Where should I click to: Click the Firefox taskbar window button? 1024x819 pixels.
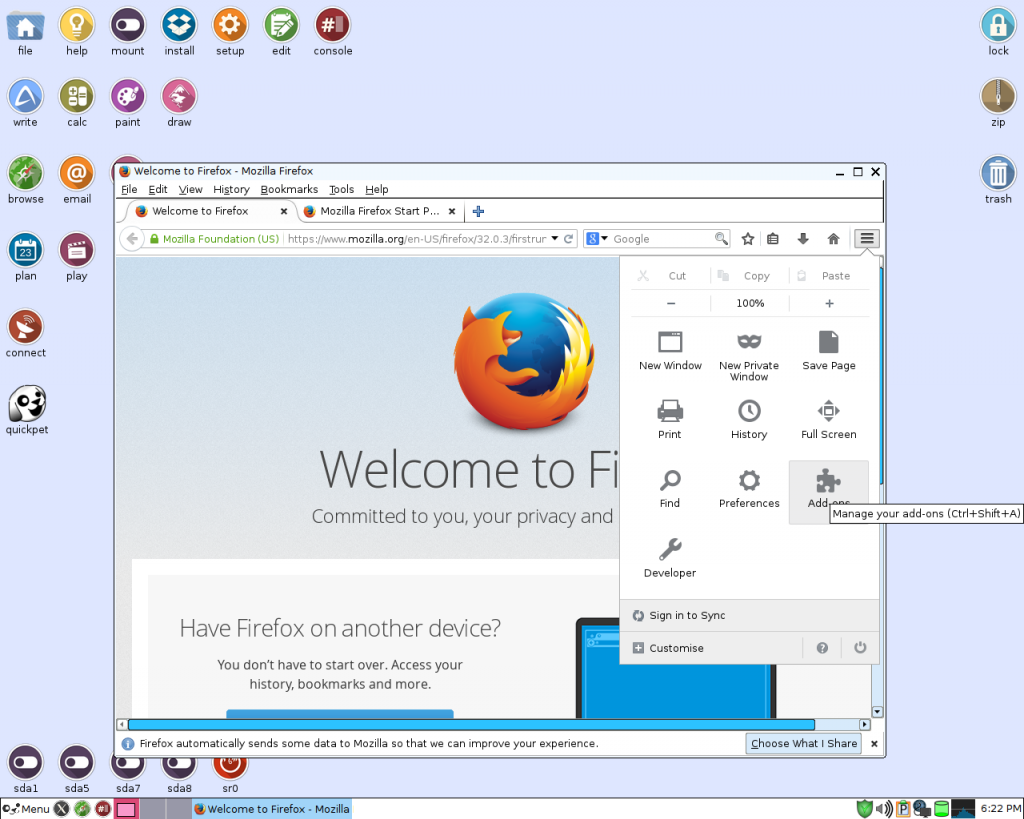click(272, 809)
